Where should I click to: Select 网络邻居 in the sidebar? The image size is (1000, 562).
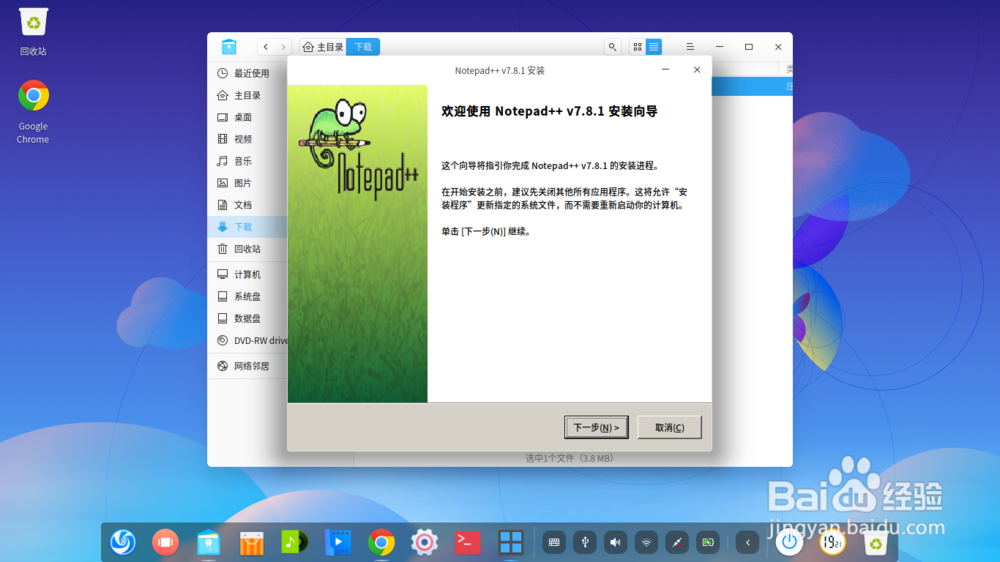pyautogui.click(x=247, y=366)
